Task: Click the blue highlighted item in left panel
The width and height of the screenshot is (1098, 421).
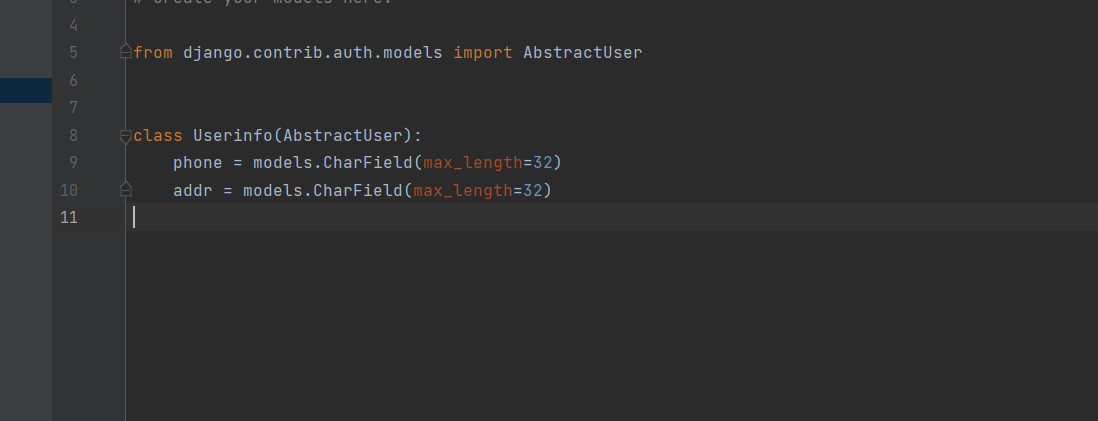Action: point(26,90)
